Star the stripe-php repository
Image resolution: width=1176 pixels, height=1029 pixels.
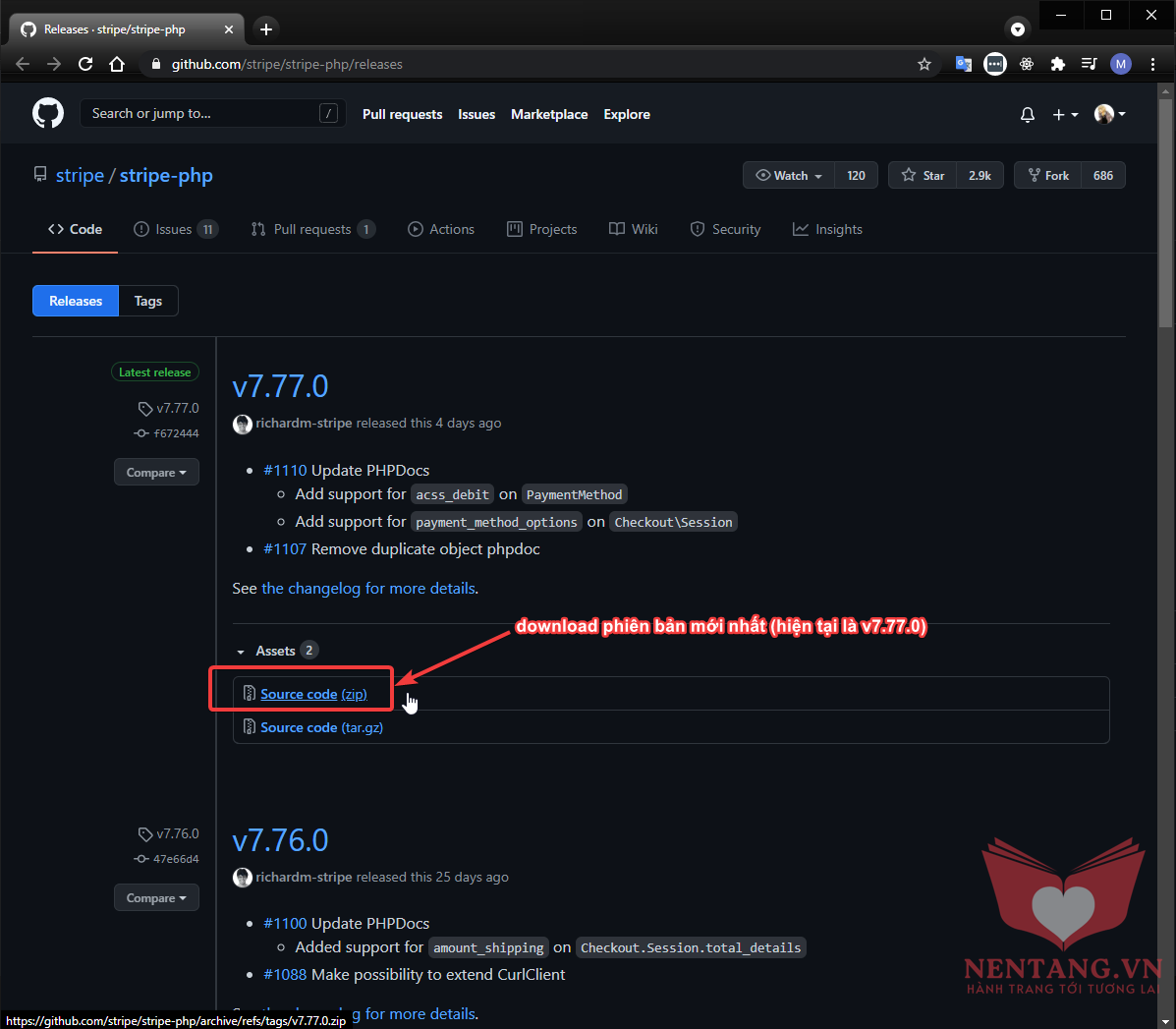[923, 176]
